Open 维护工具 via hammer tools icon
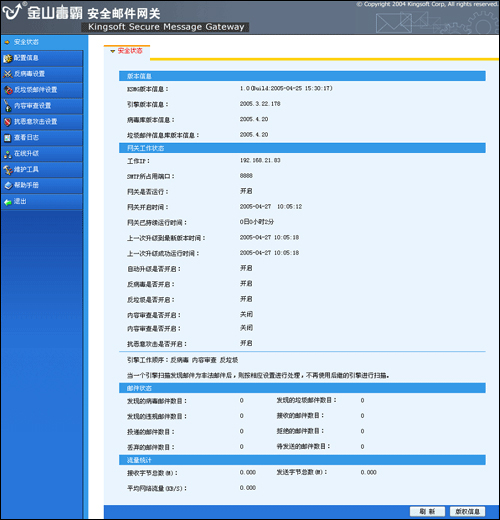This screenshot has width=500, height=520. pyautogui.click(x=8, y=170)
